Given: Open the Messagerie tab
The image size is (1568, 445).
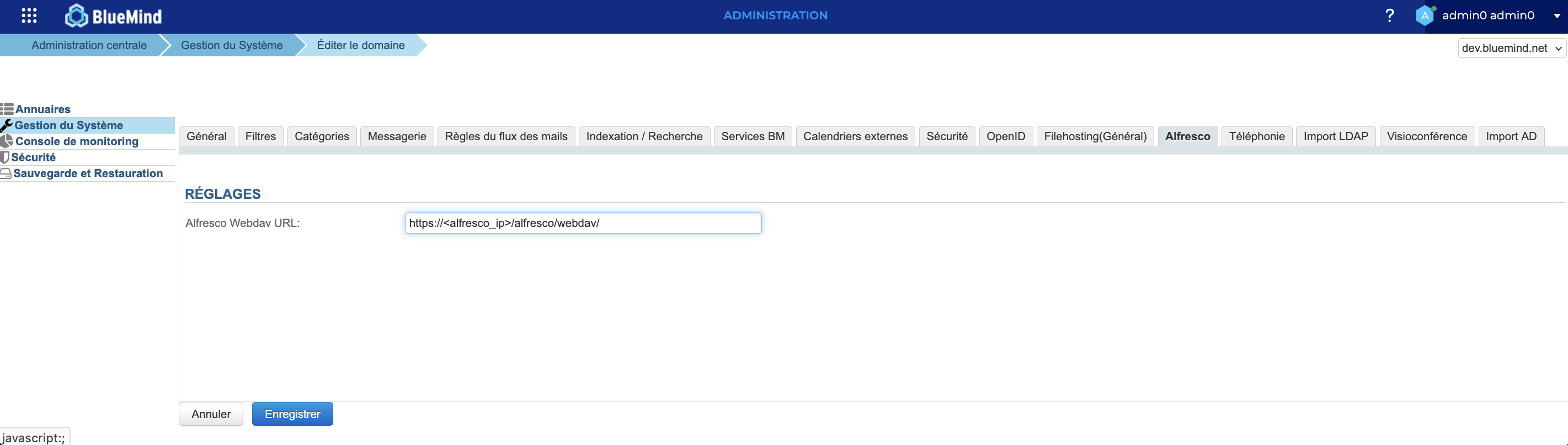Looking at the screenshot, I should (x=397, y=136).
